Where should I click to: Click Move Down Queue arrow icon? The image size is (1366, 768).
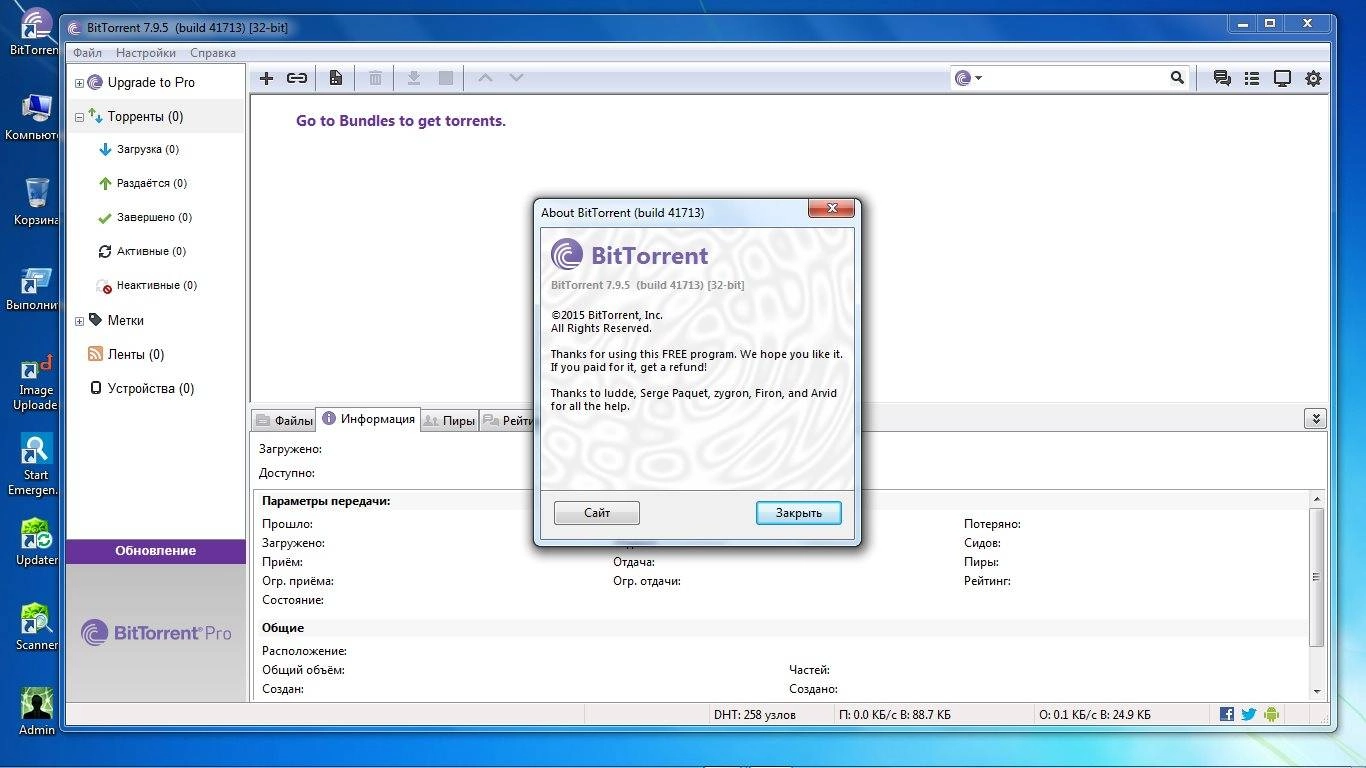[x=516, y=78]
